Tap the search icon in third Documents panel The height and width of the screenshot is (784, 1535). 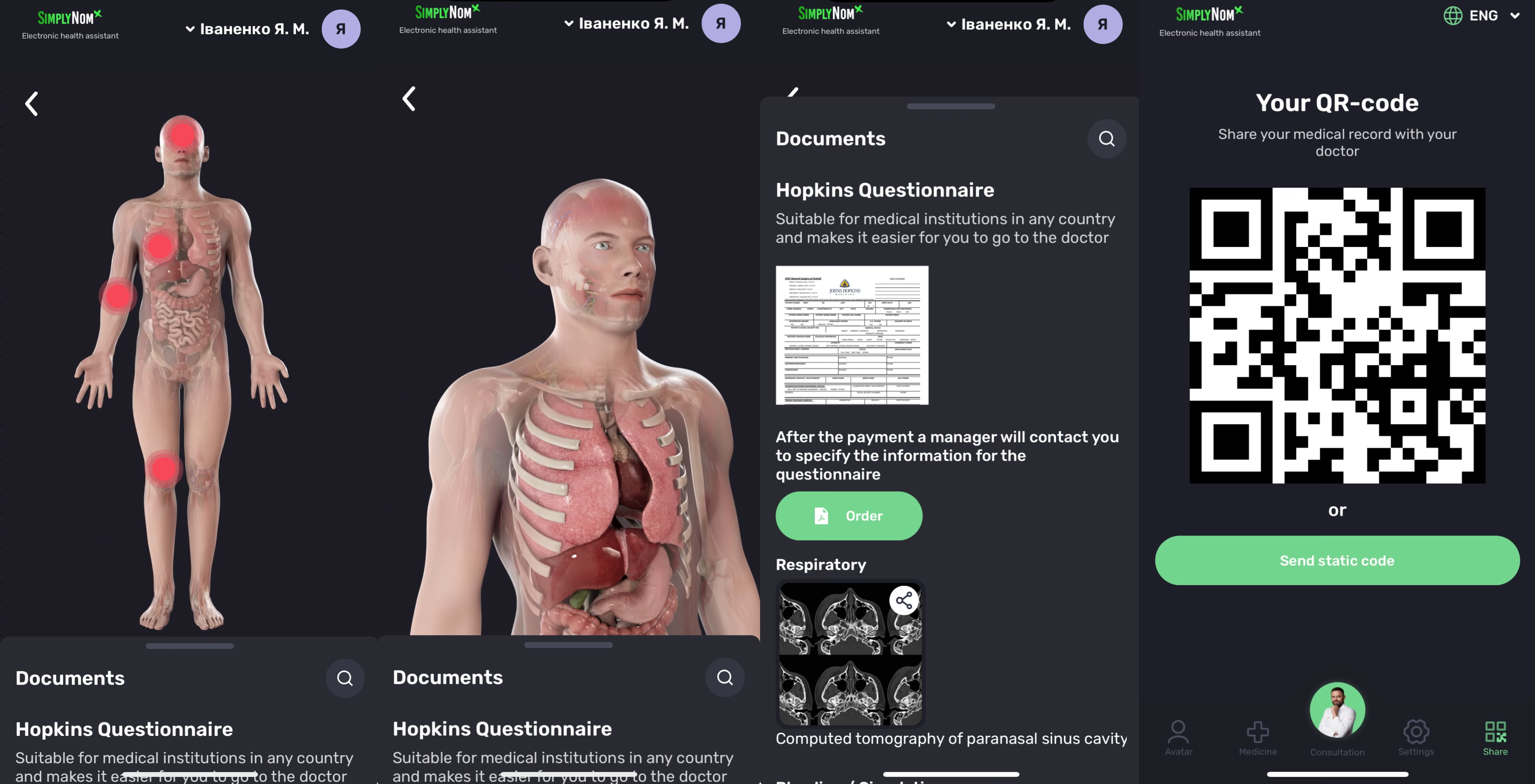(1106, 139)
